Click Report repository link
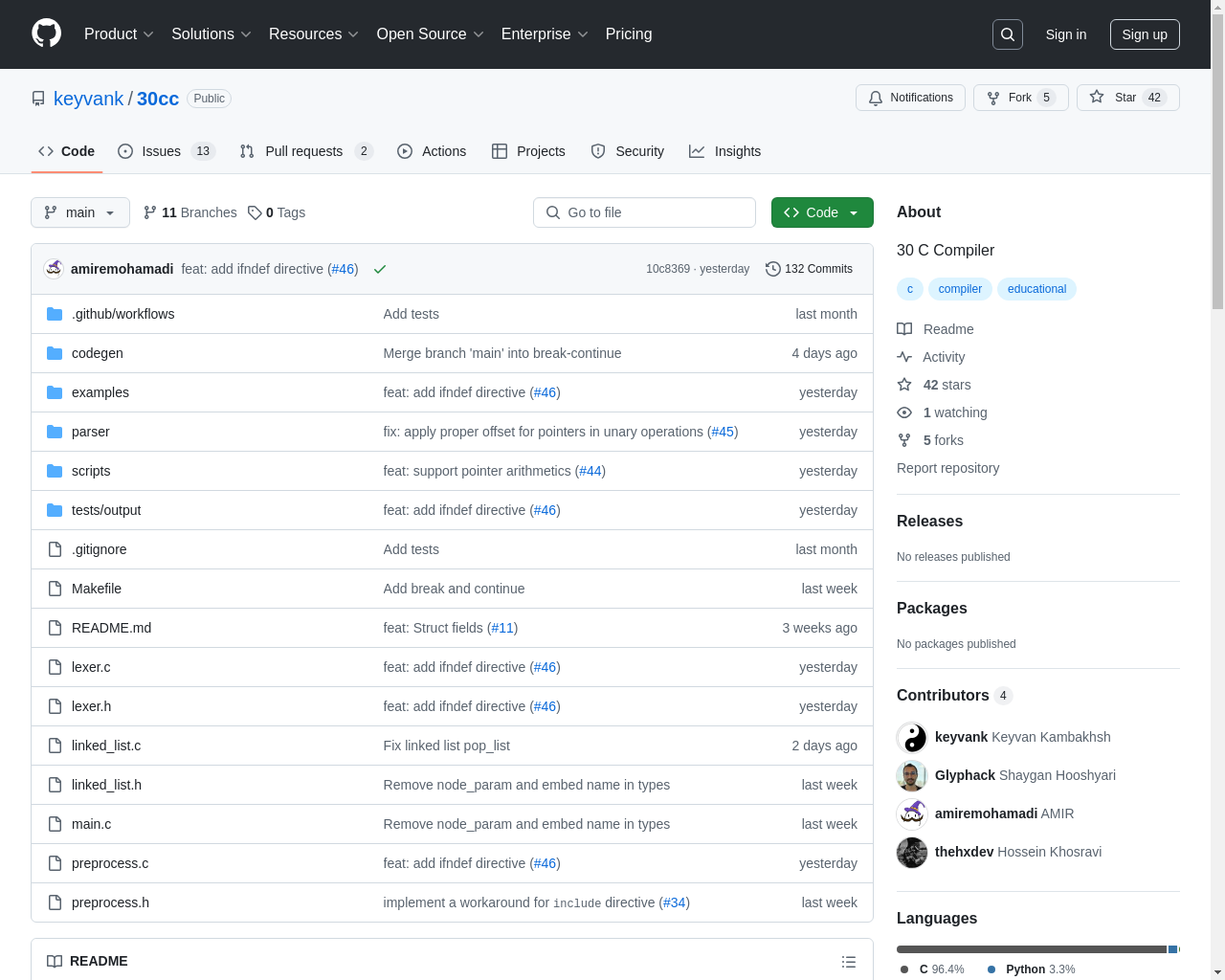The image size is (1225, 980). point(947,468)
